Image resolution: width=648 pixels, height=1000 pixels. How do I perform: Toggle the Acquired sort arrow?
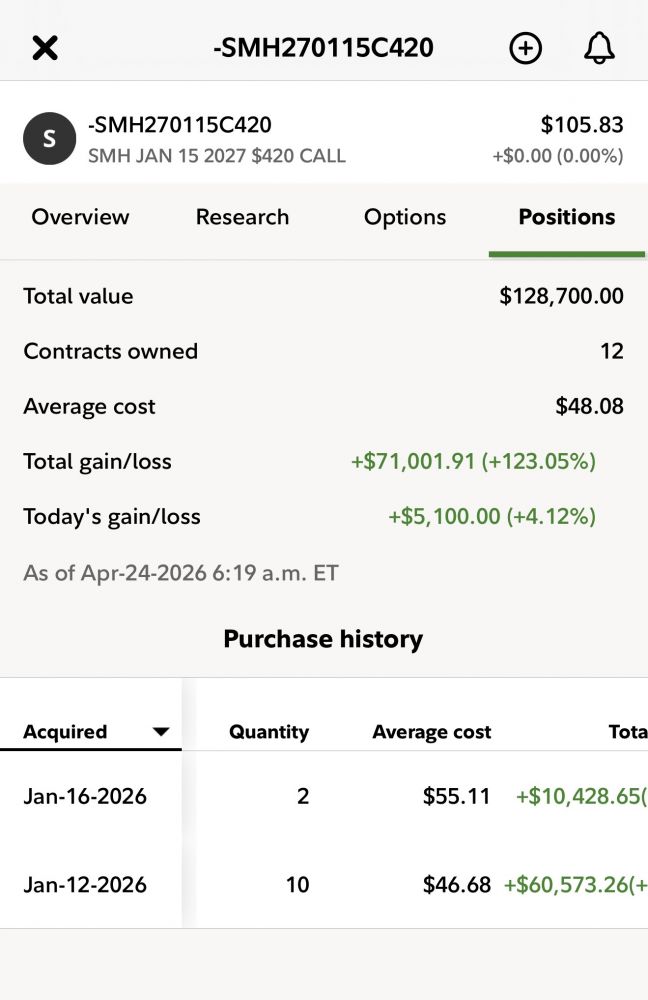tap(160, 732)
